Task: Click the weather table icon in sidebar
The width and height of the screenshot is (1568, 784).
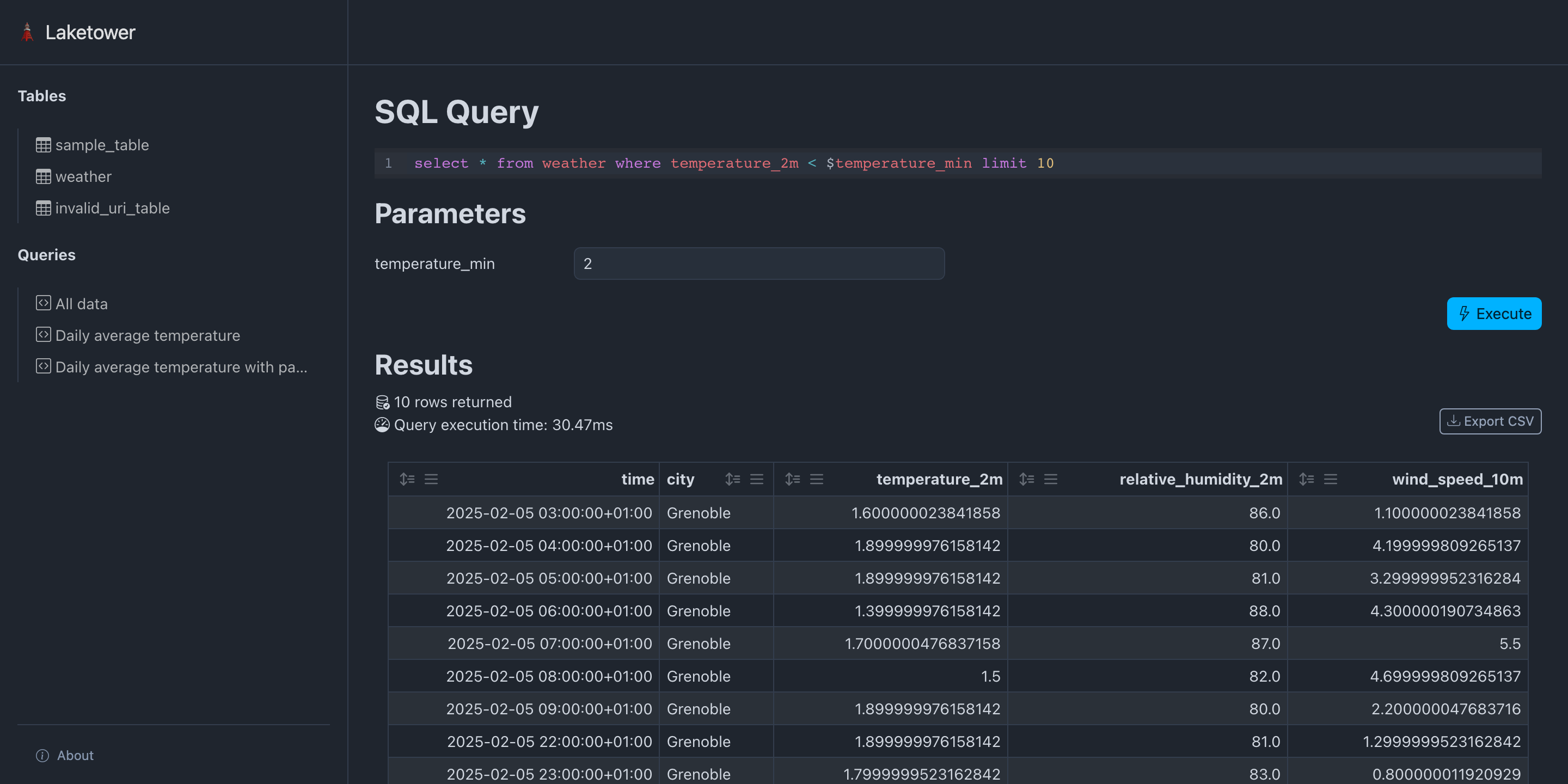Action: 42,176
